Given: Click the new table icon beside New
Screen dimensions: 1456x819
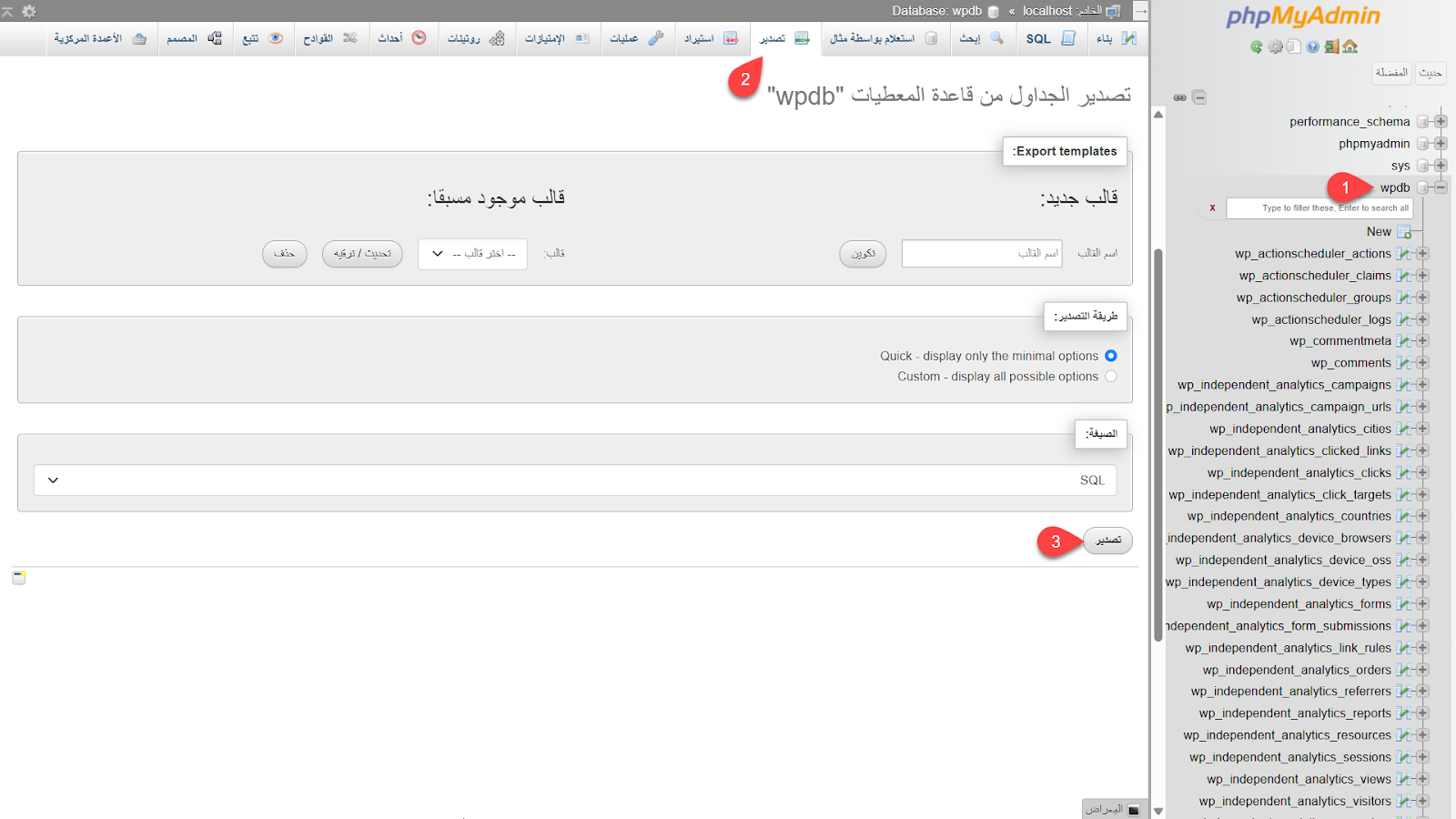Looking at the screenshot, I should coord(1404,232).
